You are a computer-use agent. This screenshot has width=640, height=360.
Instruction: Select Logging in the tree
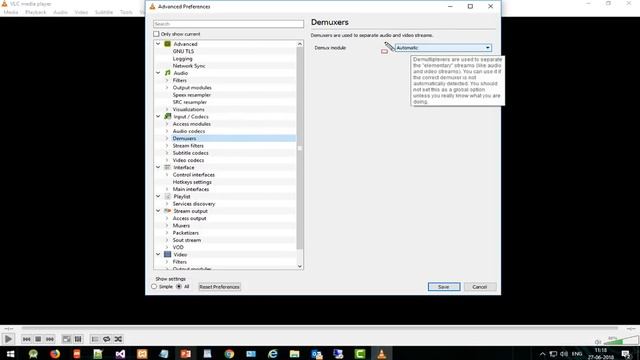pos(182,58)
